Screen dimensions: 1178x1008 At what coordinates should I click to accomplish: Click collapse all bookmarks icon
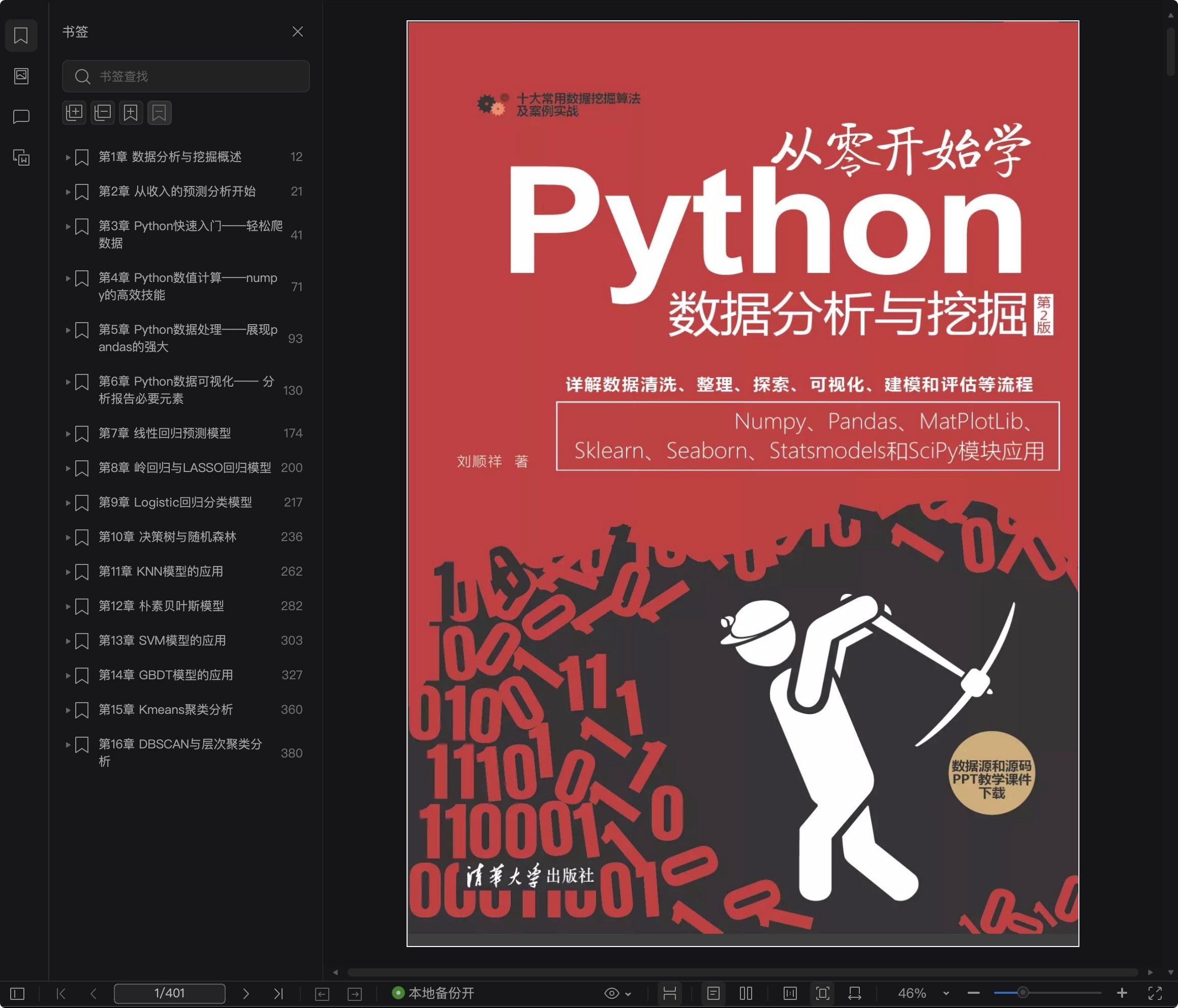pyautogui.click(x=103, y=113)
